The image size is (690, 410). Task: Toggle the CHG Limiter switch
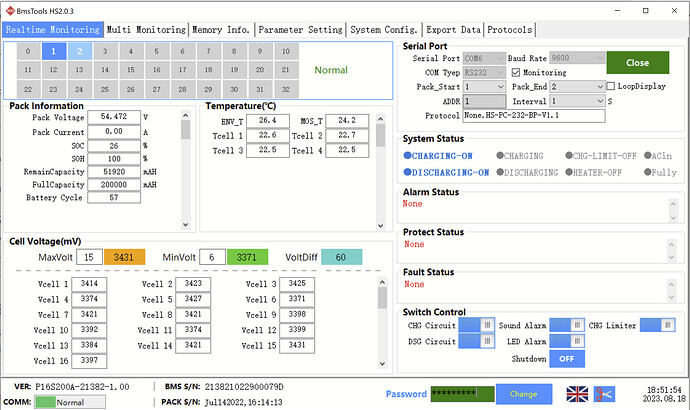pyautogui.click(x=657, y=325)
